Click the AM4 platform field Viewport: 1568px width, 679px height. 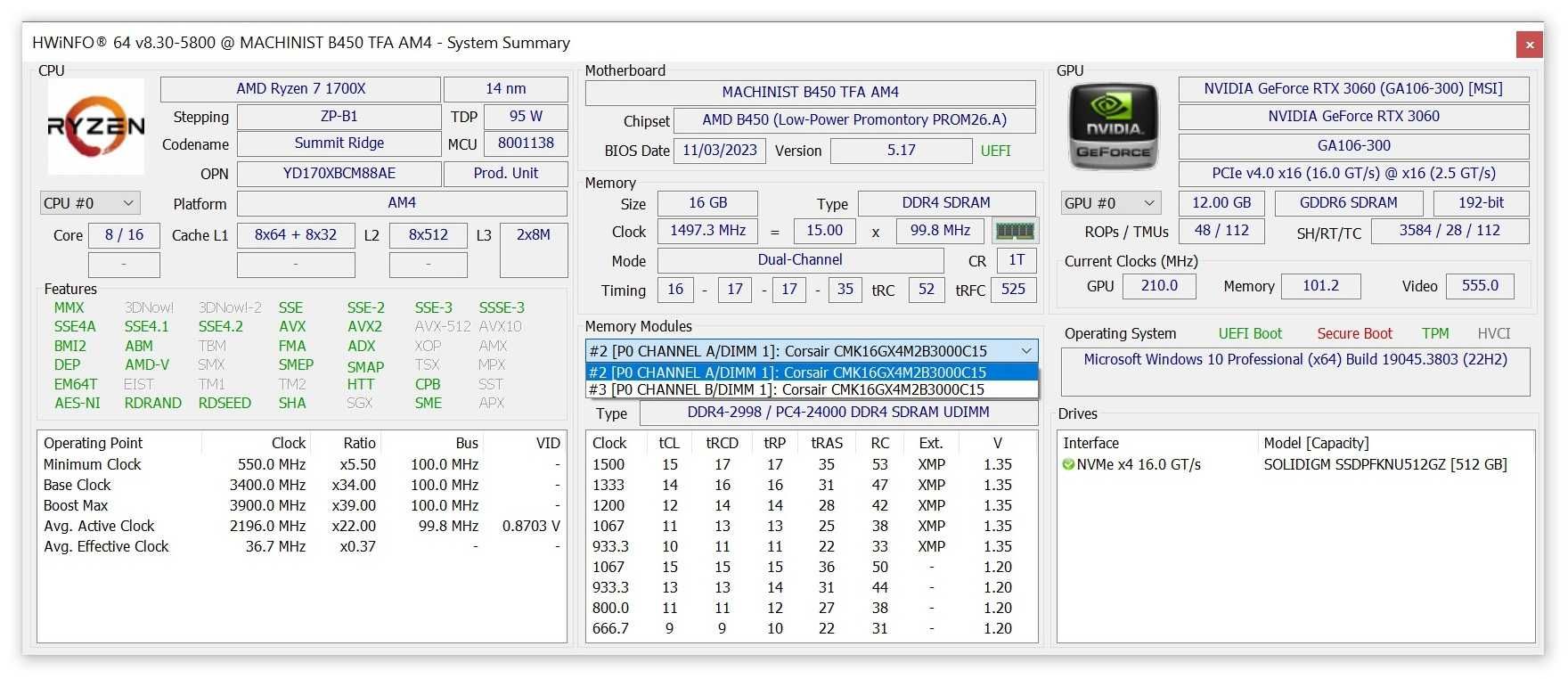(402, 203)
